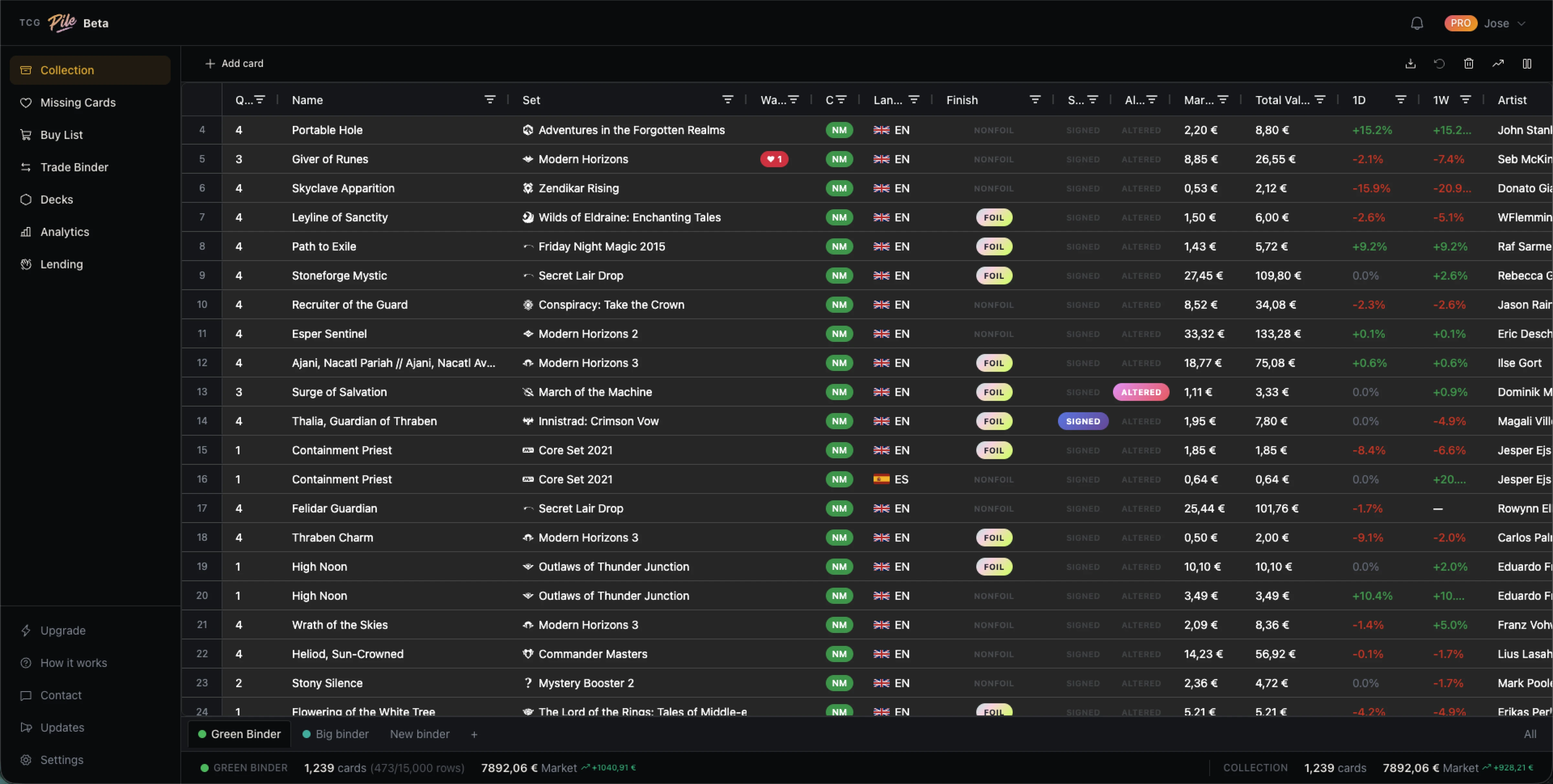1553x784 pixels.
Task: Add a new binder with plus
Action: click(474, 734)
